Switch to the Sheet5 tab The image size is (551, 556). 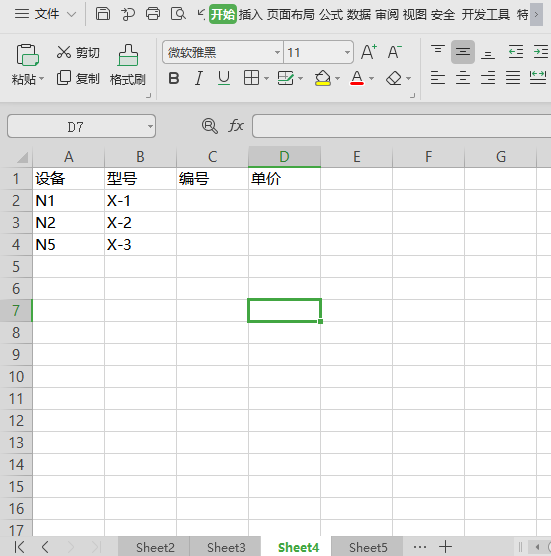tap(368, 547)
